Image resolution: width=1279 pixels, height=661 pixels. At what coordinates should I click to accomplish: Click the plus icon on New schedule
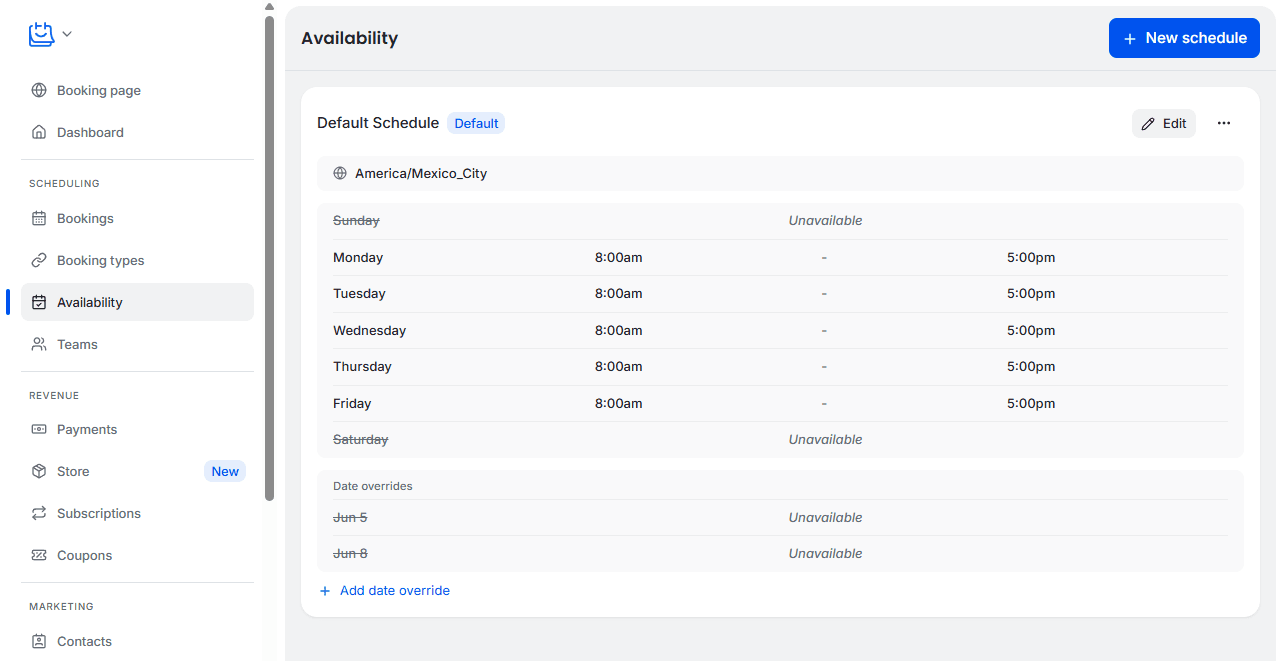[1130, 38]
